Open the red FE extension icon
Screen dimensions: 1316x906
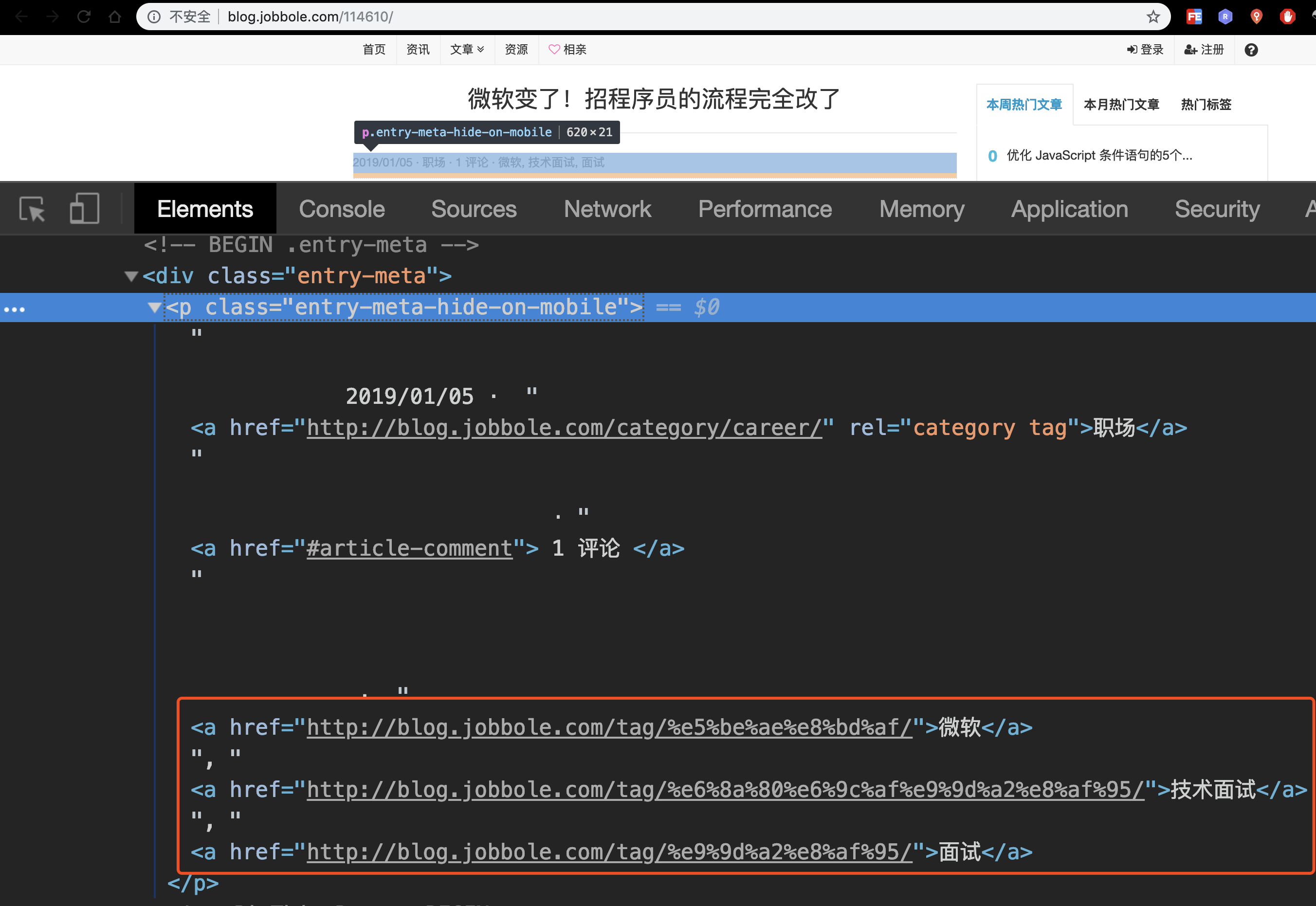(1194, 17)
